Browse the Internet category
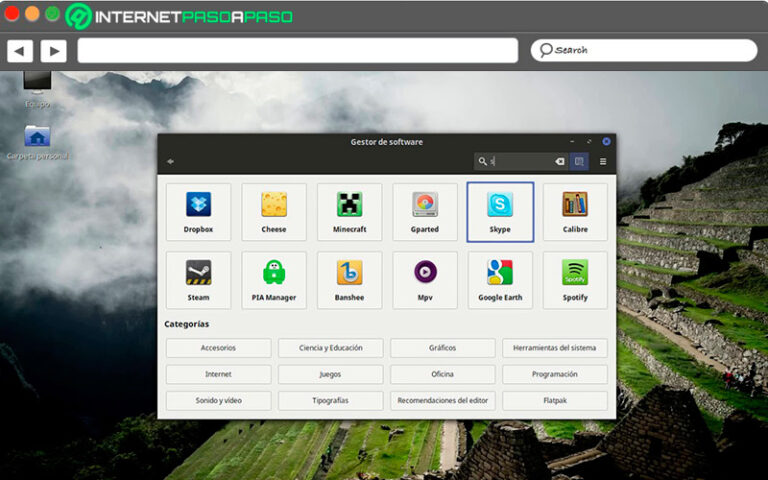768x480 pixels. point(218,374)
